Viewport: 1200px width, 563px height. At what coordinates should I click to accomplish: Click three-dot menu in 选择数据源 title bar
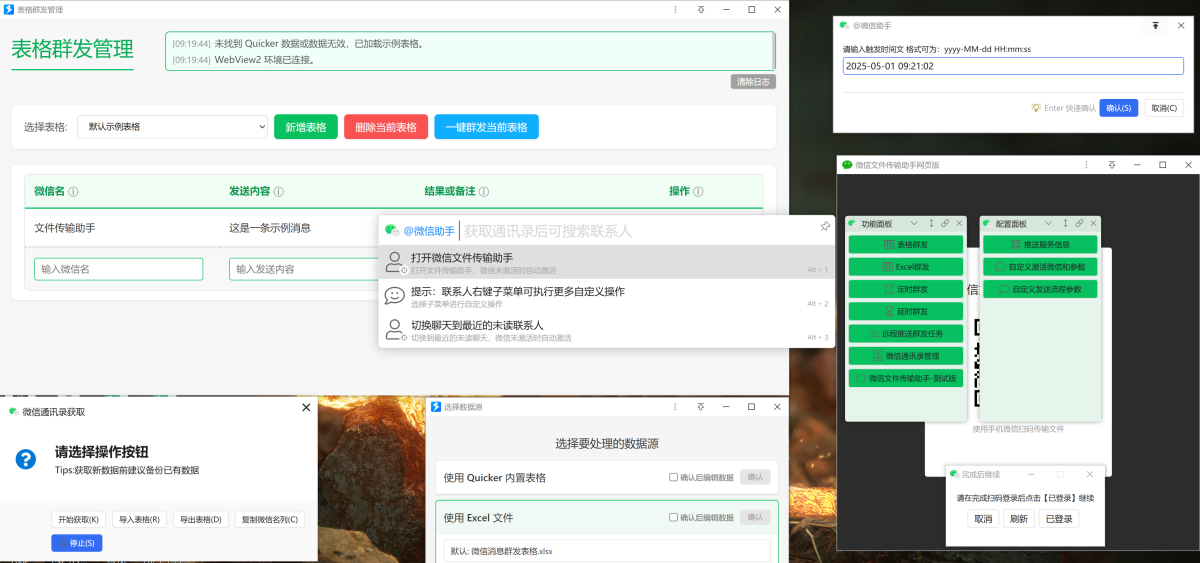[x=676, y=407]
